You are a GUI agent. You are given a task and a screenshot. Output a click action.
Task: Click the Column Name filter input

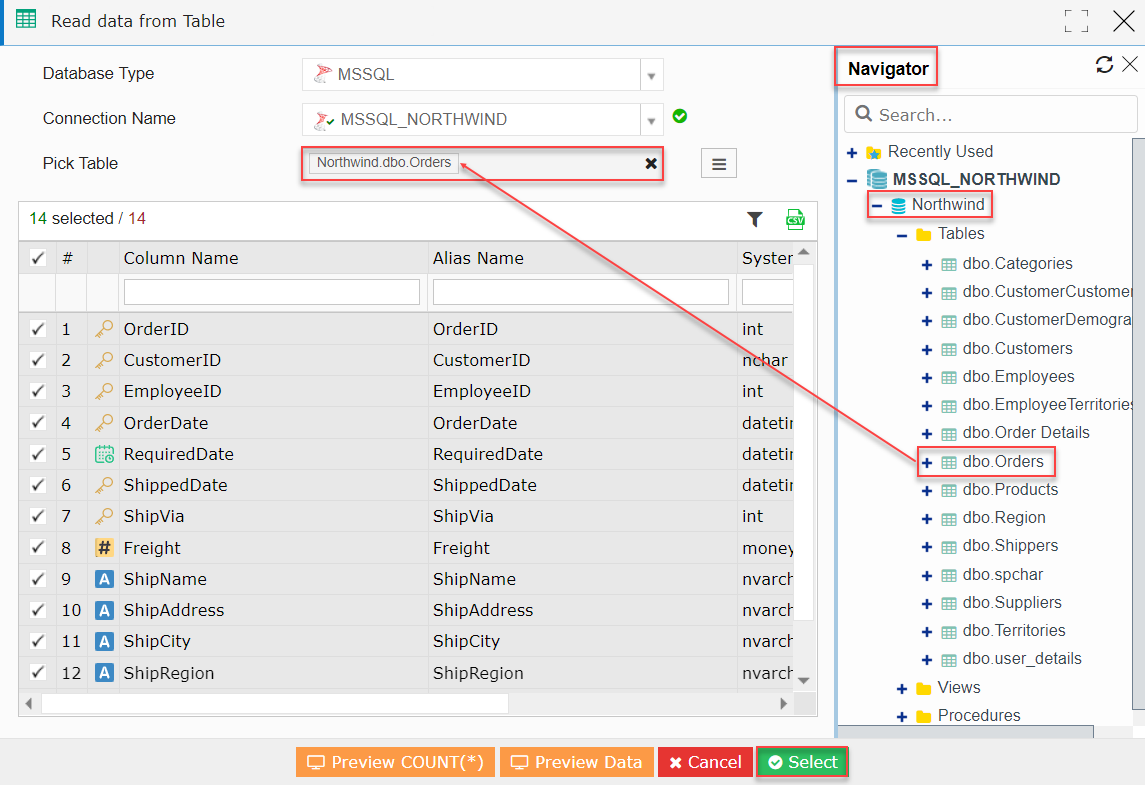pos(272,292)
